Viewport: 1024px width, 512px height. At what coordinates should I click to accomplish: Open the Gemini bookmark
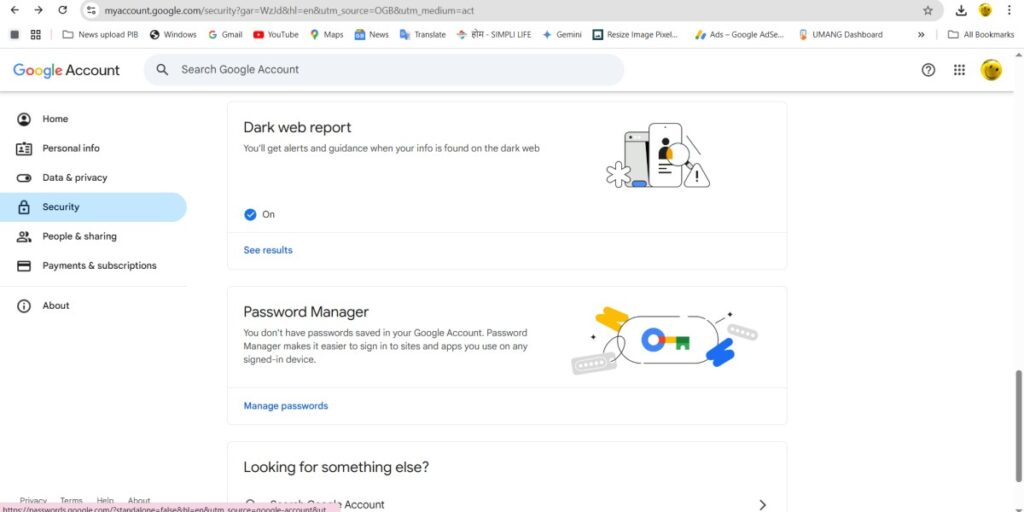[562, 34]
